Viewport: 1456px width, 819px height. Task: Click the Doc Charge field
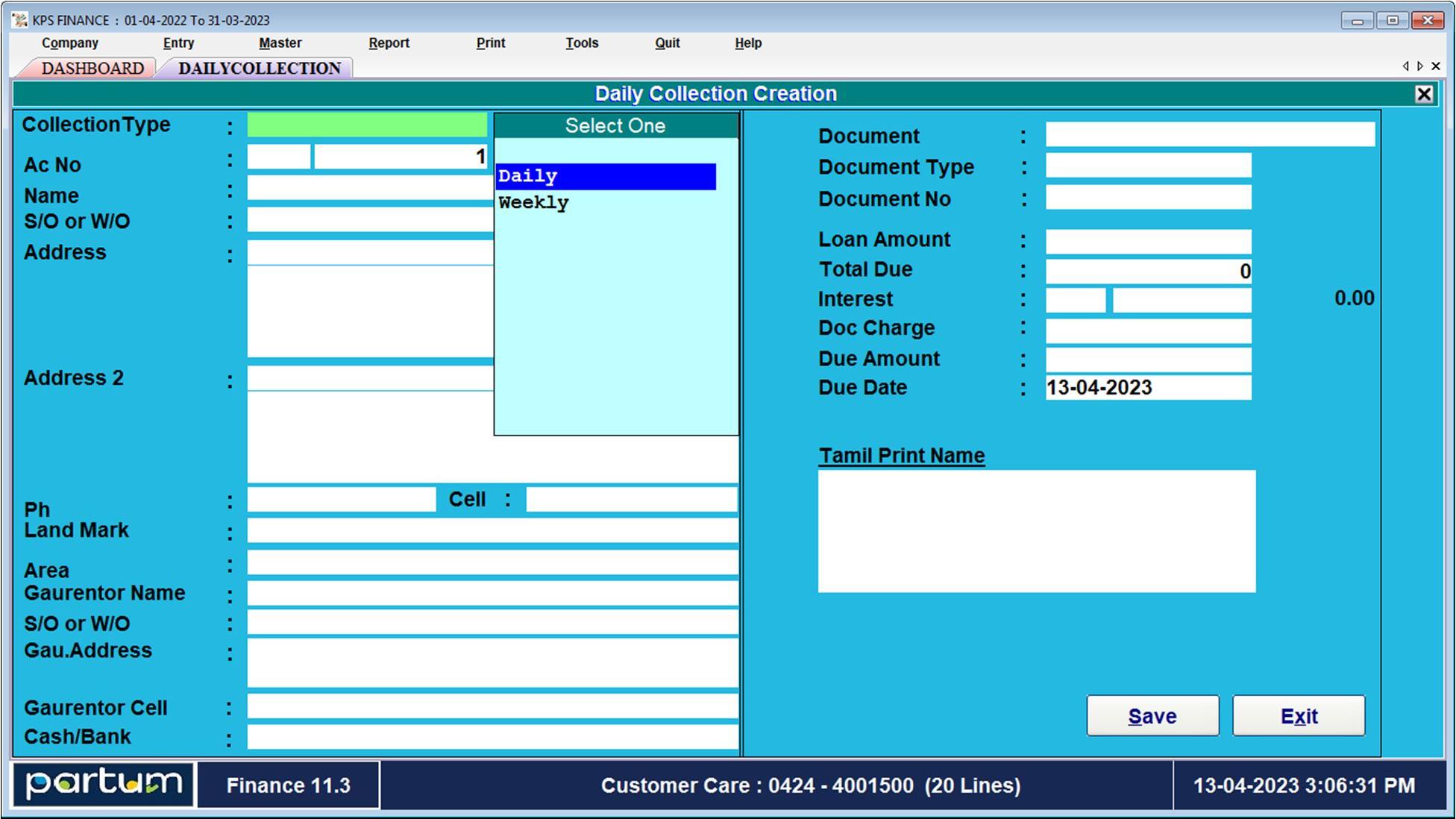1148,330
